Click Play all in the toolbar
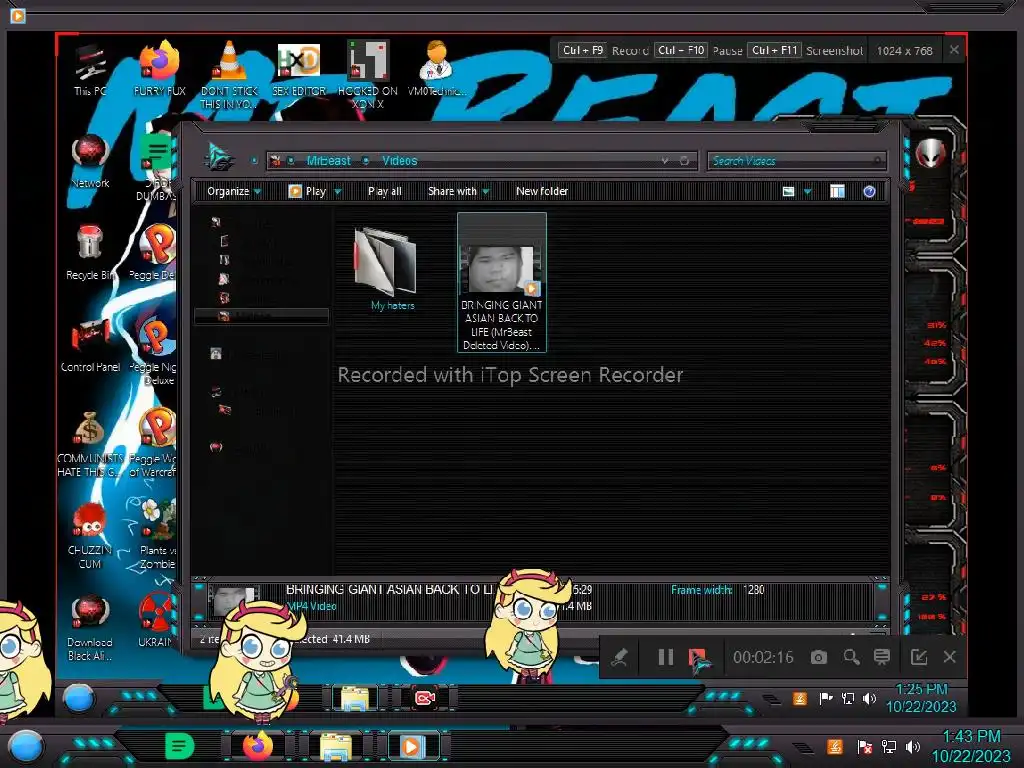 point(385,191)
